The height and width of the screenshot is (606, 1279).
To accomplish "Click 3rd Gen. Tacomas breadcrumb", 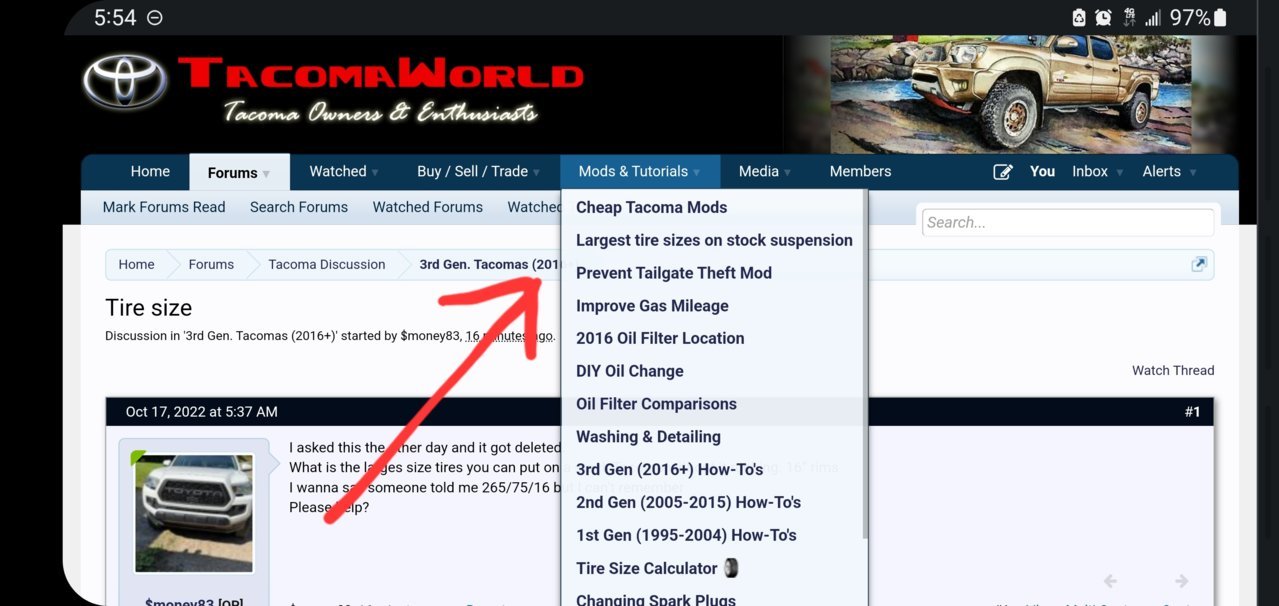I will (x=490, y=264).
